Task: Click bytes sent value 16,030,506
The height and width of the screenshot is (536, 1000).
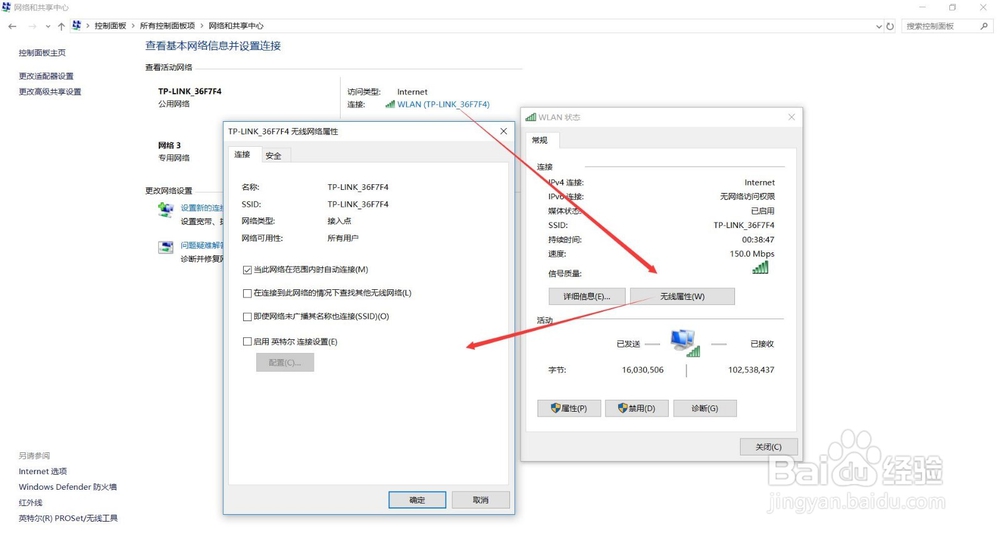Action: [643, 370]
